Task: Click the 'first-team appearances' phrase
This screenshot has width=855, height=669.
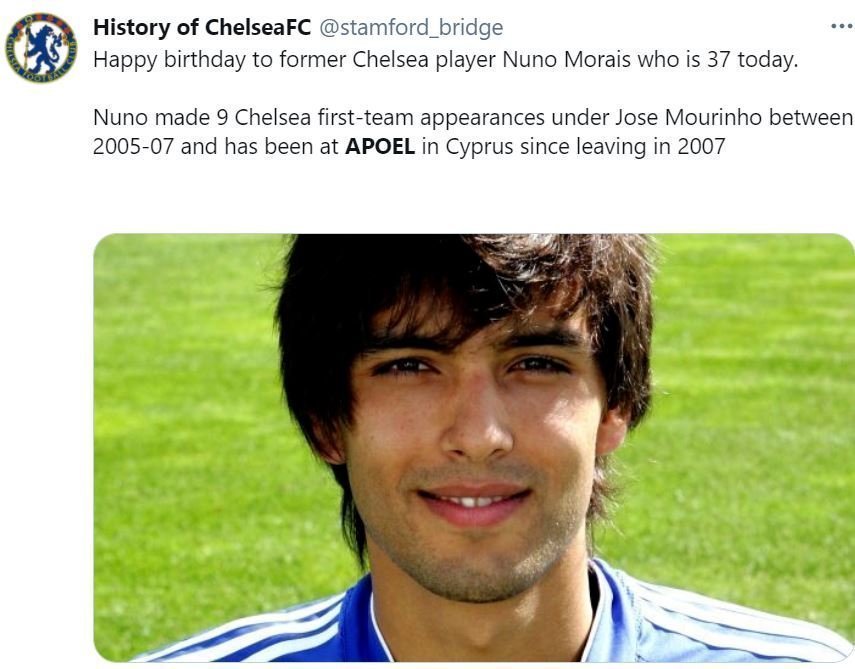Action: [431, 118]
